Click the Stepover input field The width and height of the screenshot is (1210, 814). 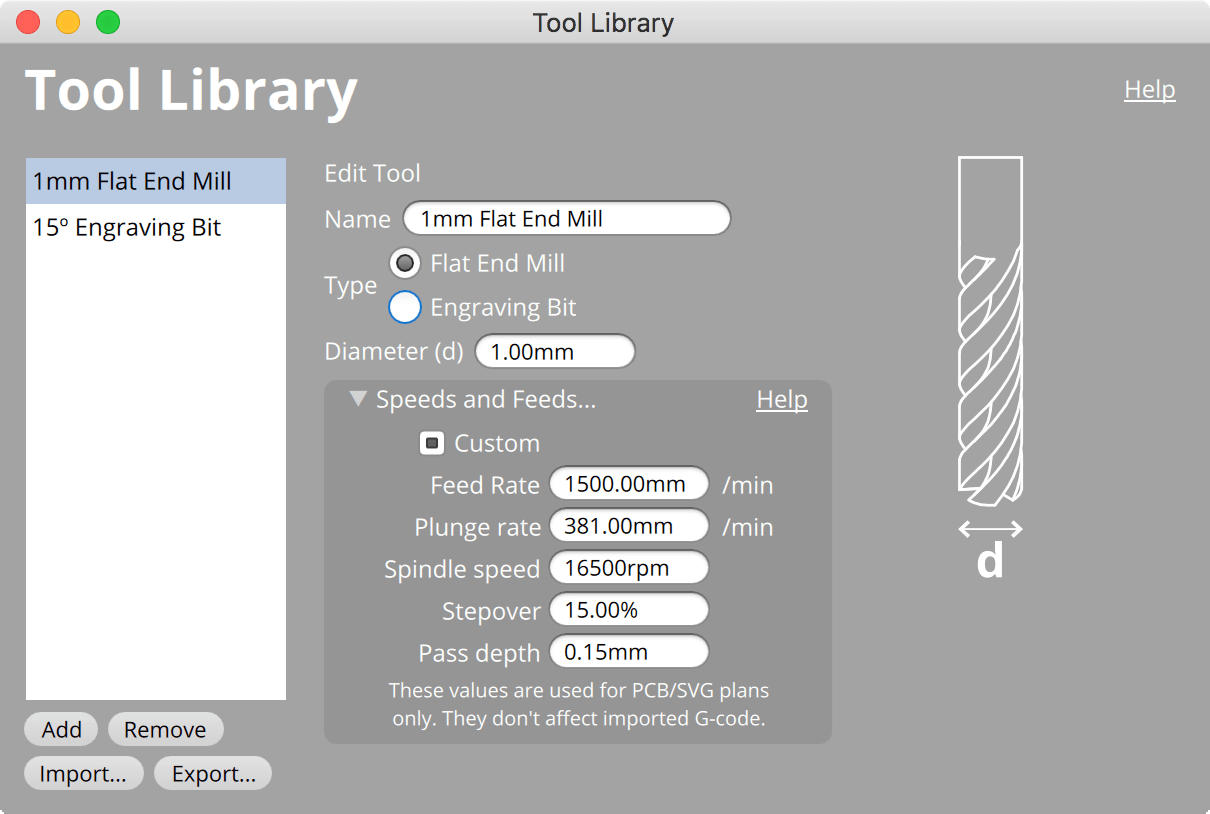[629, 610]
